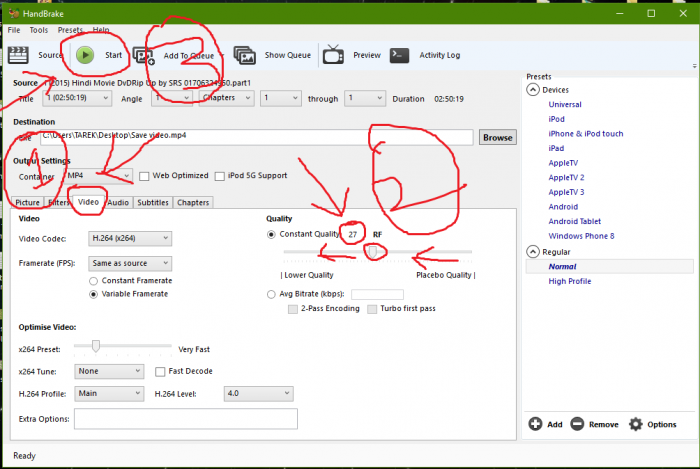Viewport: 700px width, 469px height.
Task: Open the end chapter dropdown after through
Action: click(x=364, y=98)
